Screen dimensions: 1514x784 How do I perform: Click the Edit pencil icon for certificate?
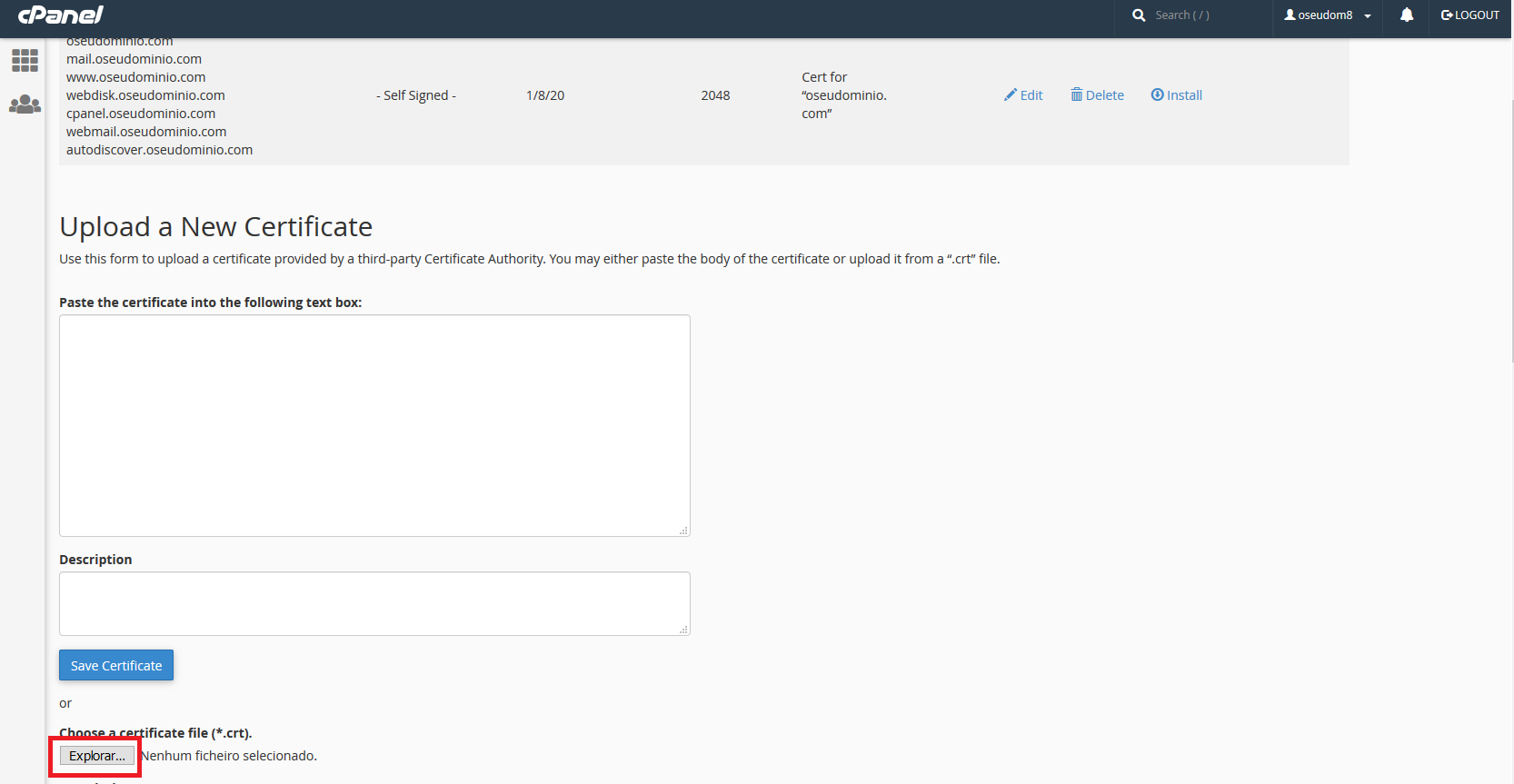pyautogui.click(x=1011, y=95)
